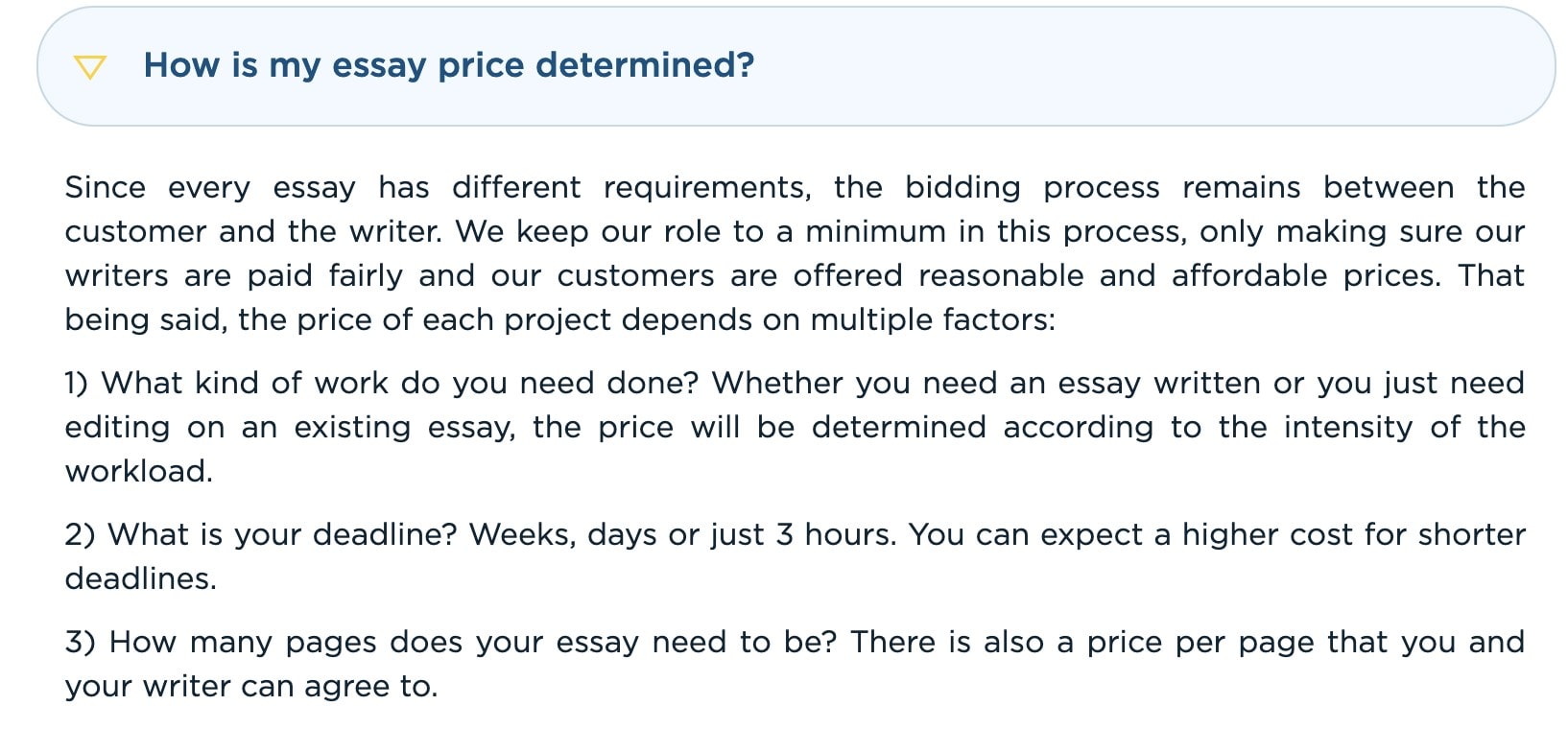Click the word 'workload.'

pyautogui.click(x=139, y=471)
